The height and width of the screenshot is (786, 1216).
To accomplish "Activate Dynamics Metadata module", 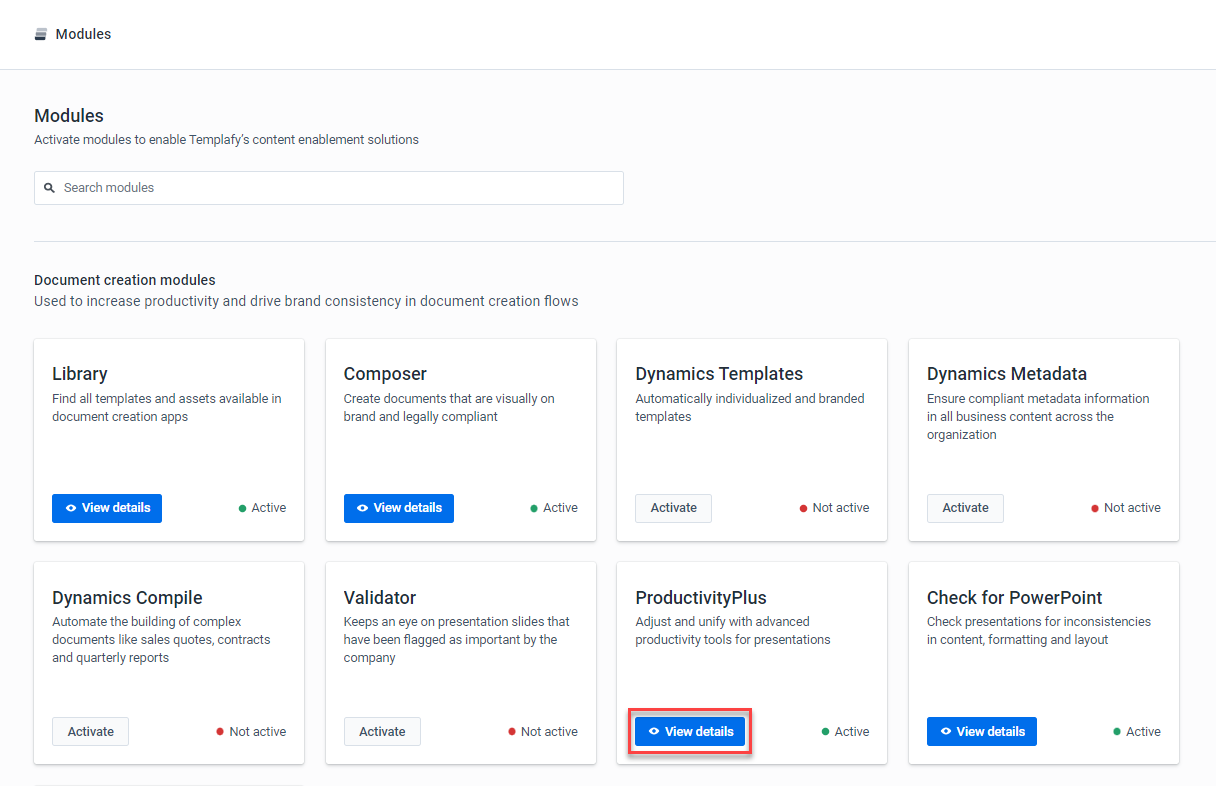I will coord(965,508).
